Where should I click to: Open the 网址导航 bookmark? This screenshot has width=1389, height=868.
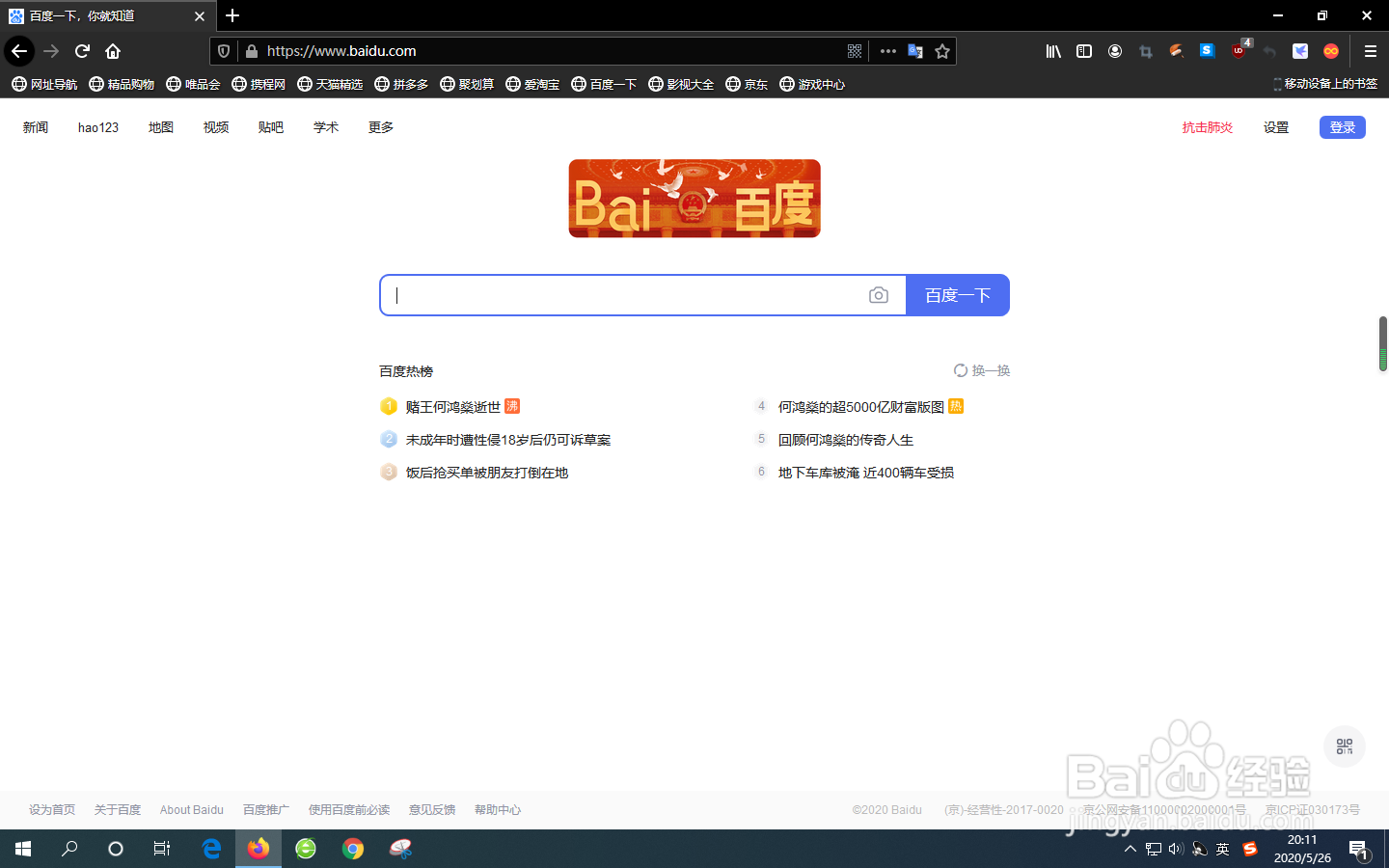point(44,84)
